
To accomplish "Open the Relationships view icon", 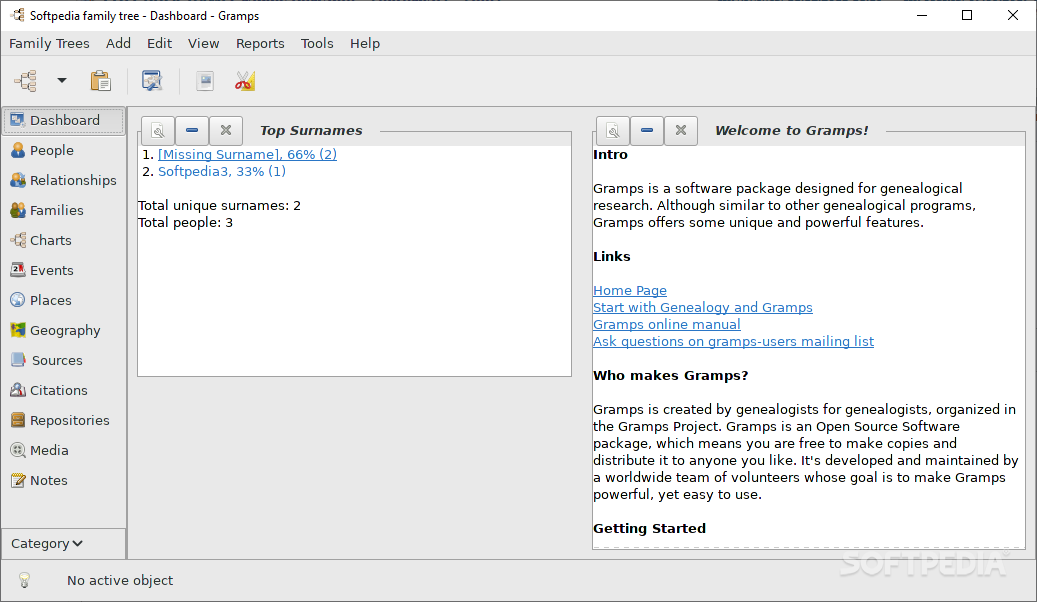I will click(x=18, y=180).
